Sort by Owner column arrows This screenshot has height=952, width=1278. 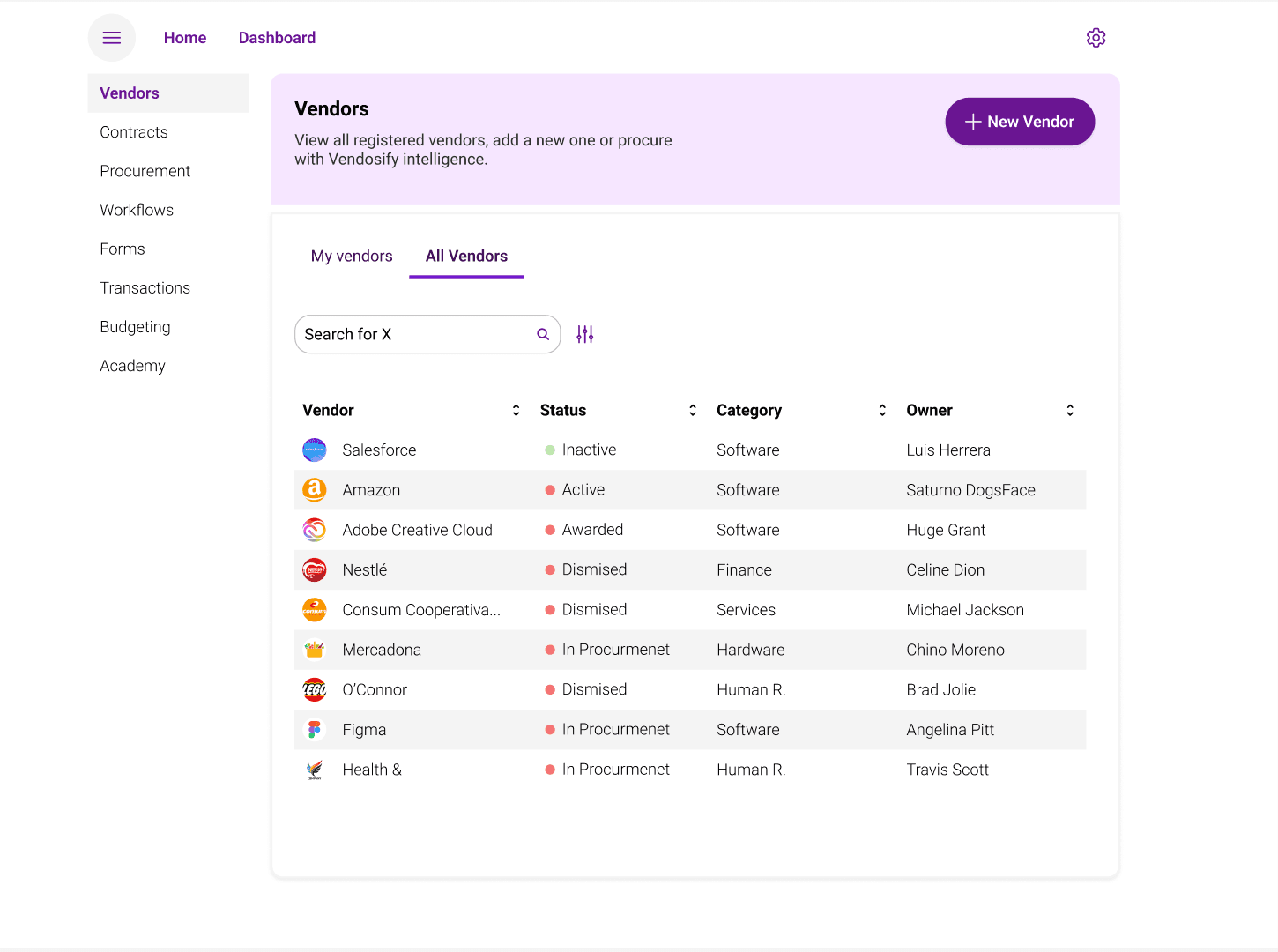[1070, 410]
